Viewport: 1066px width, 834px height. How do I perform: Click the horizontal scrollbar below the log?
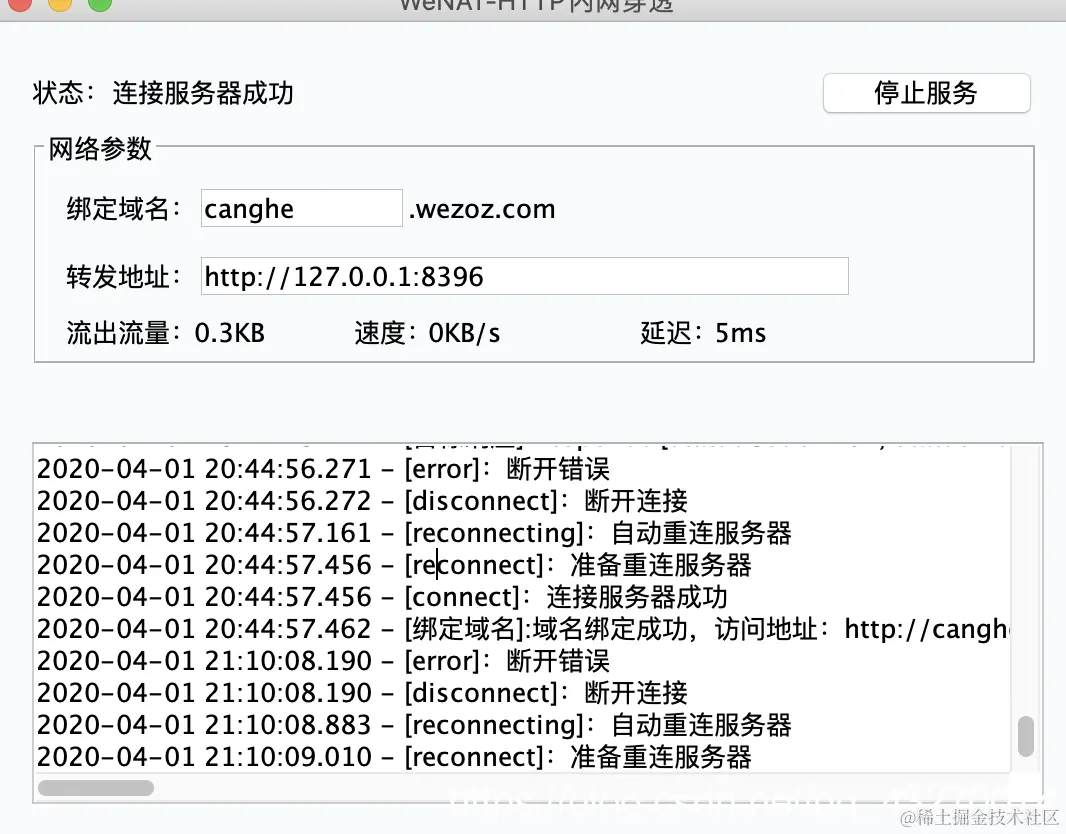coord(95,788)
